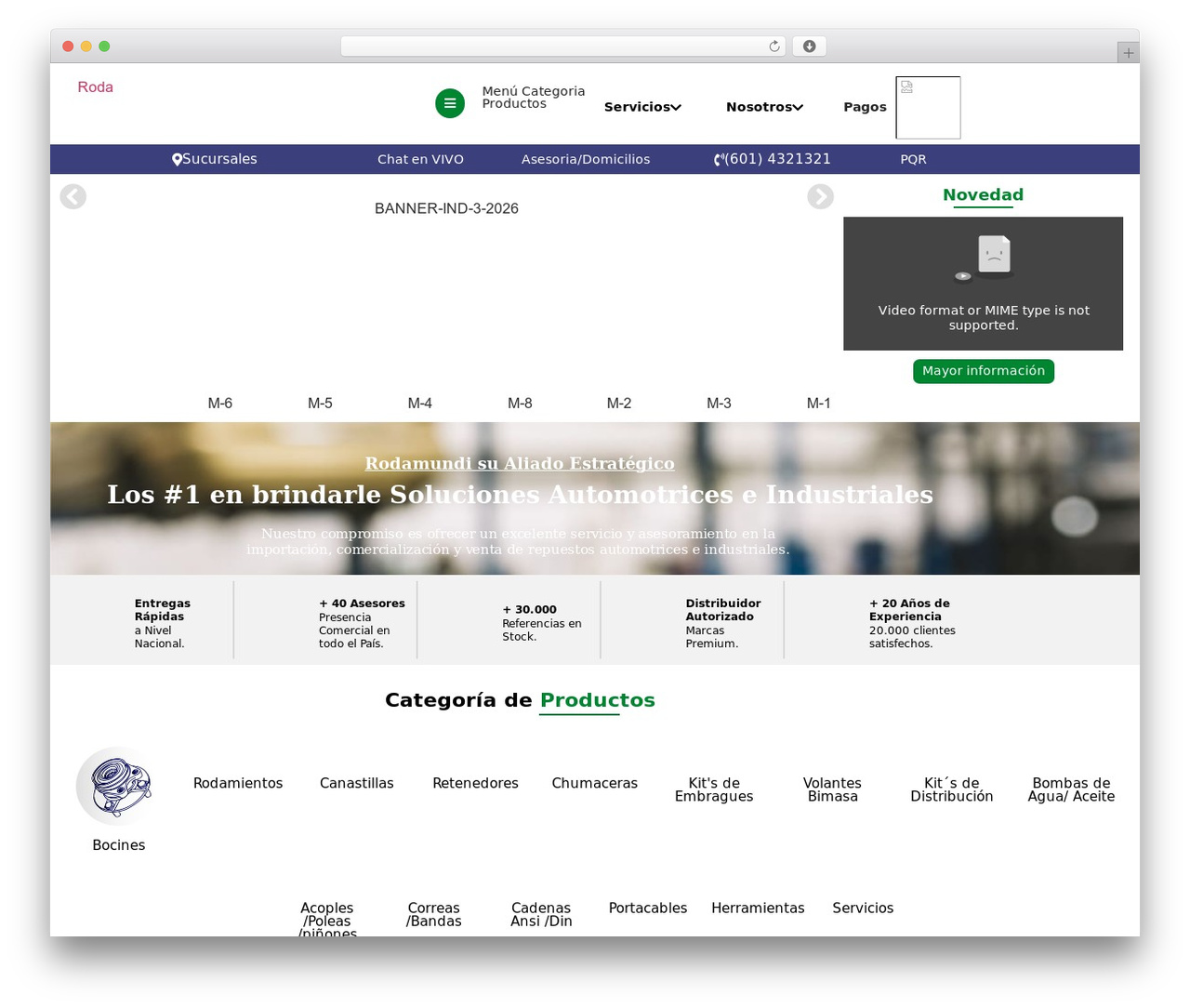
Task: Select banner thumbnail M-6
Action: [x=220, y=404]
